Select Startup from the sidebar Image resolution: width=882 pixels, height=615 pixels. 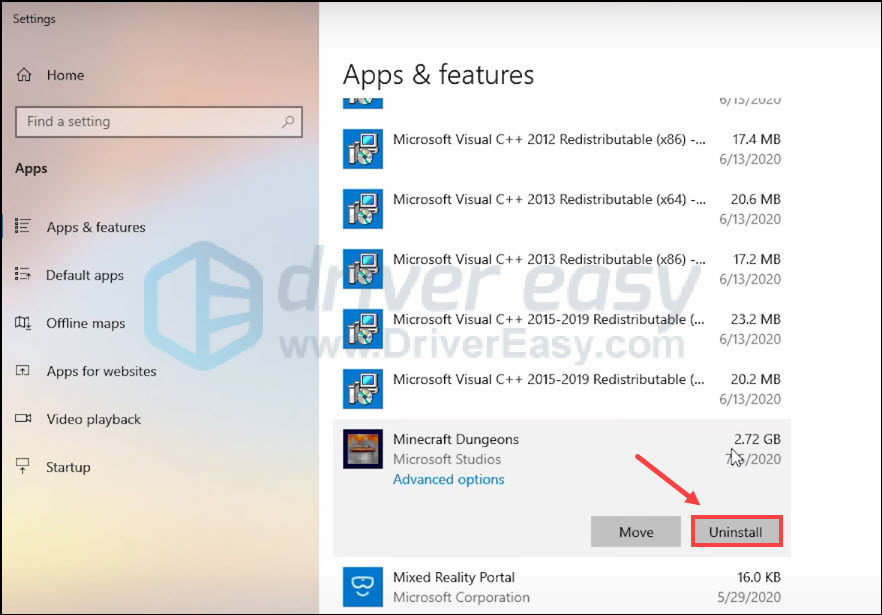tap(67, 467)
